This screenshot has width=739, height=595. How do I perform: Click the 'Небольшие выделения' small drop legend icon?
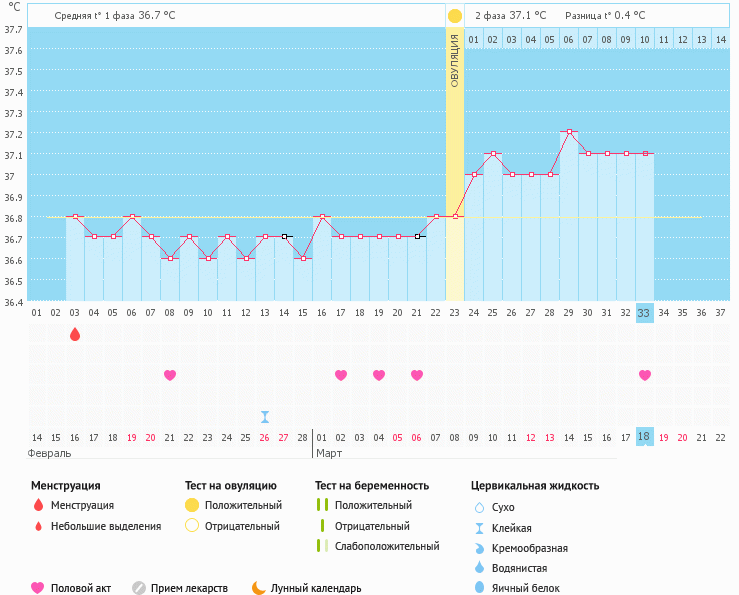(38, 526)
